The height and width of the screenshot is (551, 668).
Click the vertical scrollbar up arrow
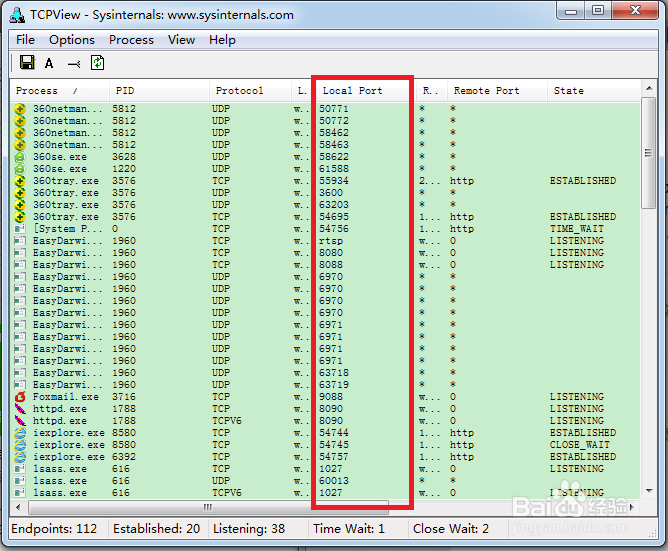coord(649,88)
